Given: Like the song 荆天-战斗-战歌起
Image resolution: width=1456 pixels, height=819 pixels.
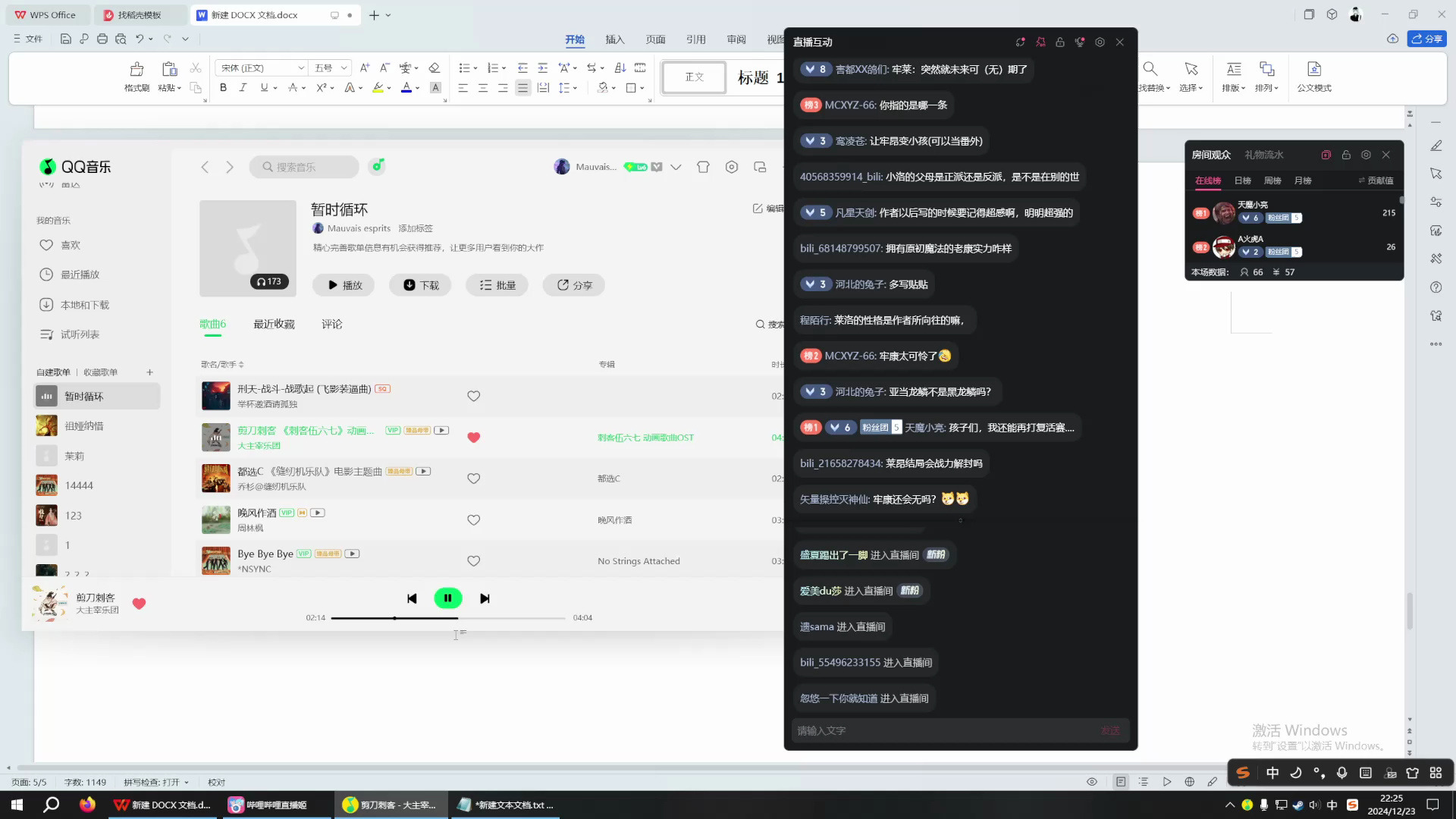Looking at the screenshot, I should pos(473,396).
